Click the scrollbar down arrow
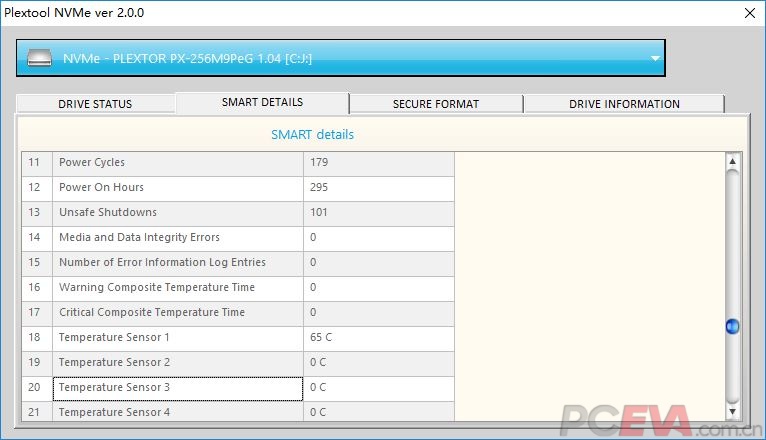 pyautogui.click(x=732, y=412)
